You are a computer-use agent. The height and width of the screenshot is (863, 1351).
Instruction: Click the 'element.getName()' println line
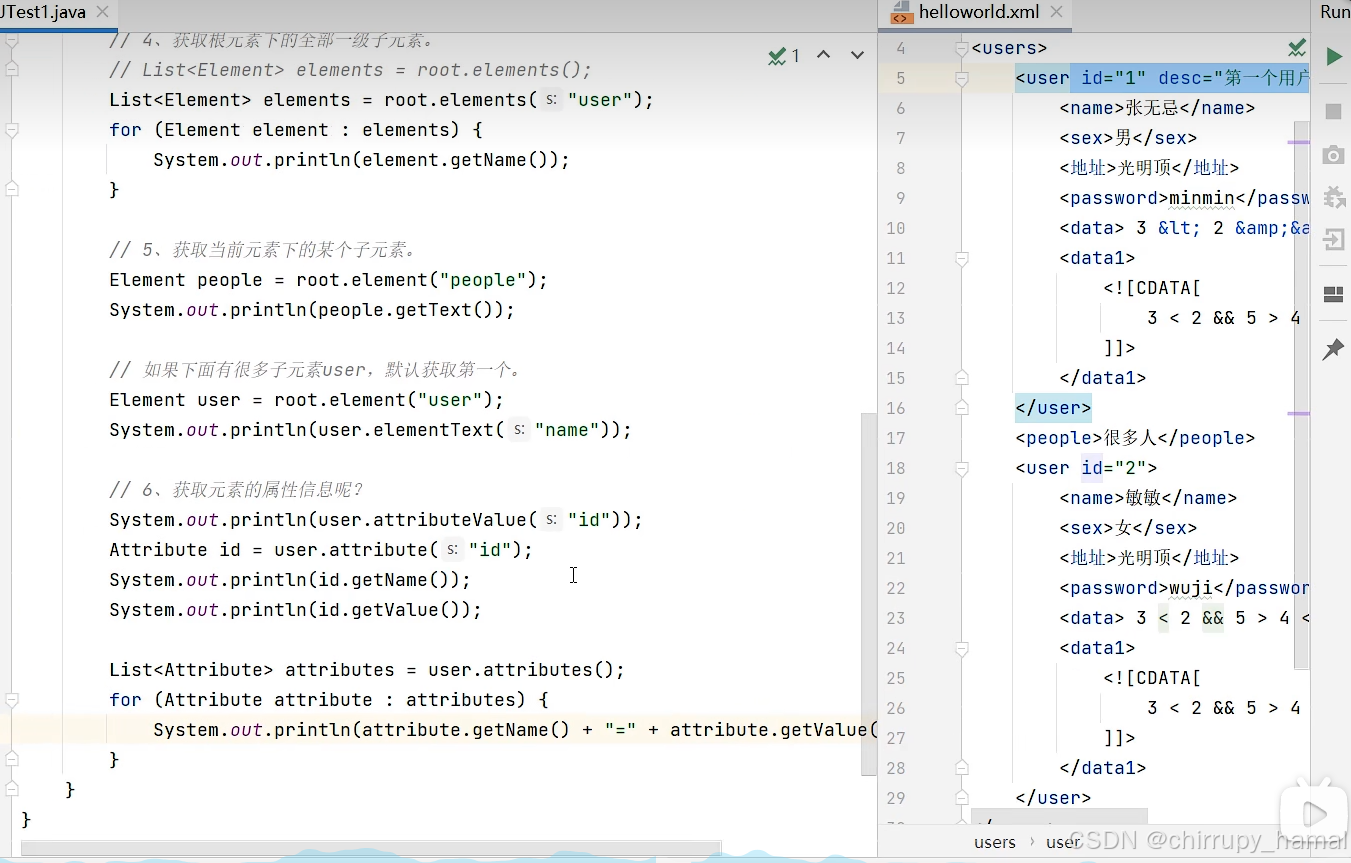coord(361,160)
